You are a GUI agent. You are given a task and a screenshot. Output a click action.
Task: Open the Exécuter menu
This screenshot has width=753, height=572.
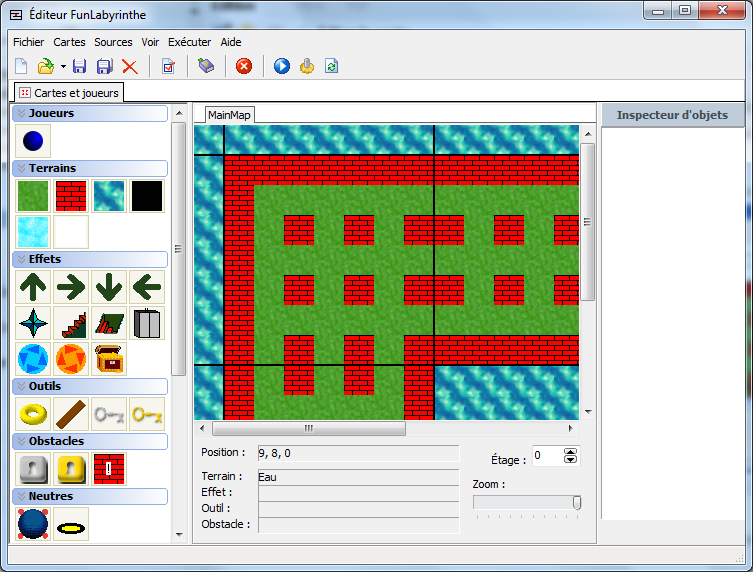pos(190,42)
